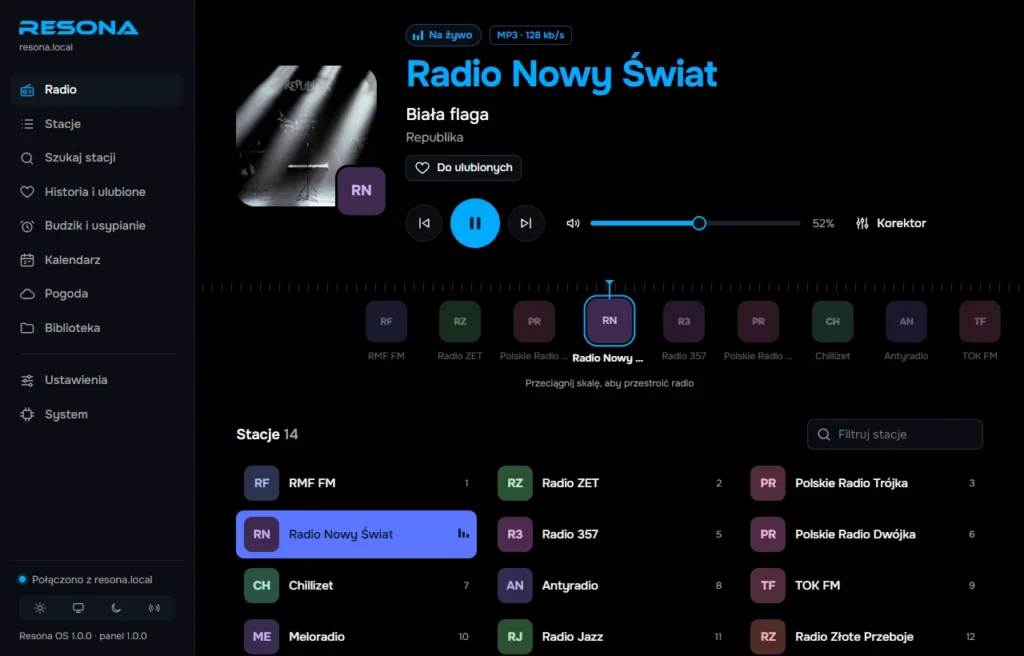This screenshot has height=656, width=1024.
Task: Tune to the TF icon on the tuner dial
Action: (980, 321)
